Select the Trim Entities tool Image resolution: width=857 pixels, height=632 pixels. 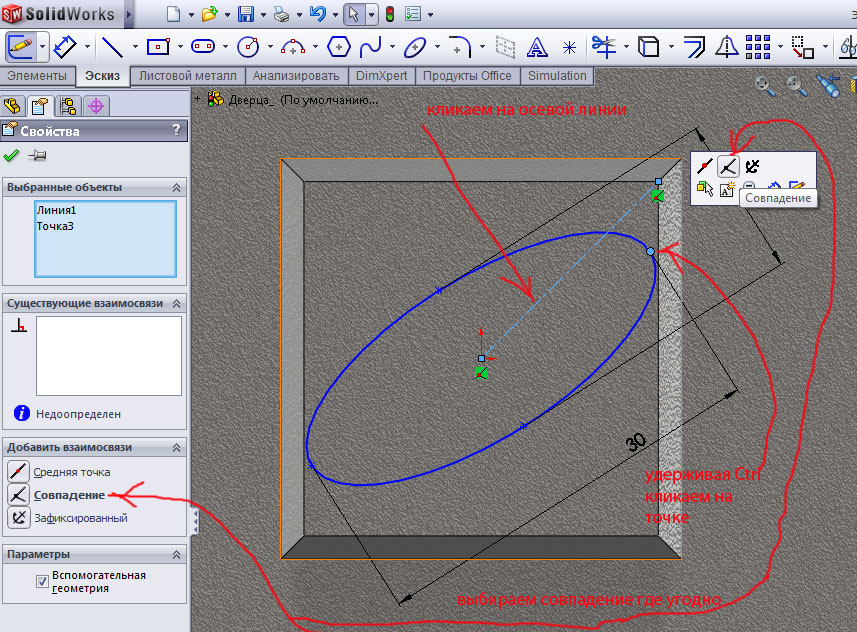coord(603,46)
